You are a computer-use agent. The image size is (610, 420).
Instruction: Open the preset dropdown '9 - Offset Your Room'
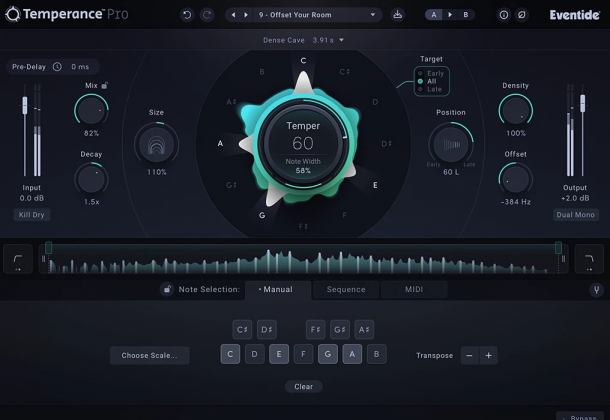[x=303, y=15]
